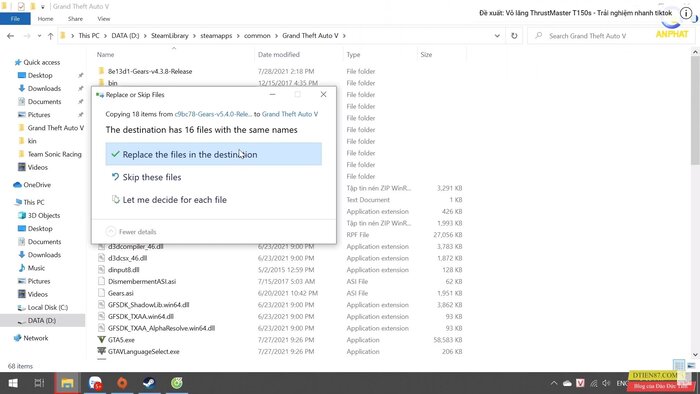This screenshot has height=394, width=700.
Task: Open the File ribbon tab
Action: [15, 19]
